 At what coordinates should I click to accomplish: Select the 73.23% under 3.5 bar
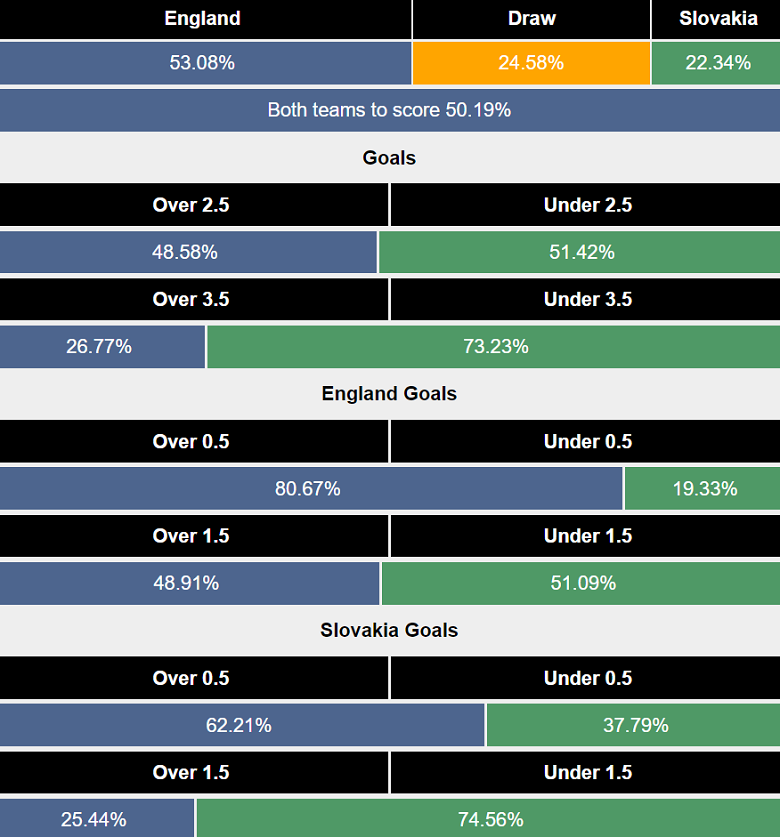pyautogui.click(x=494, y=347)
